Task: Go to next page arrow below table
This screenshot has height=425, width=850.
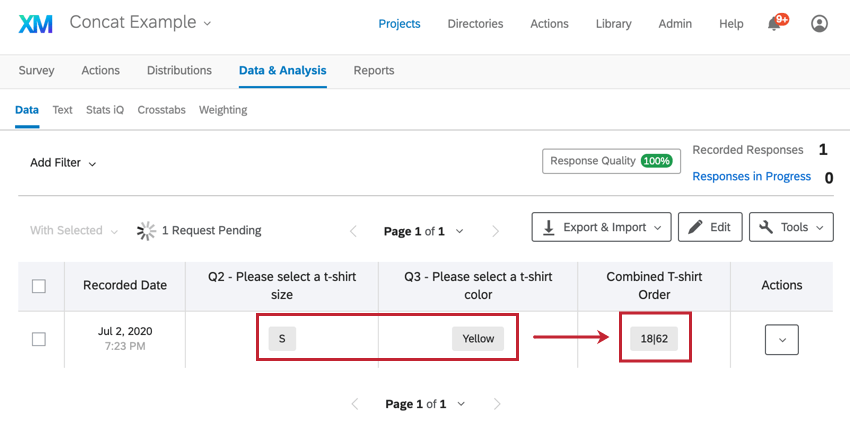Action: pos(497,404)
